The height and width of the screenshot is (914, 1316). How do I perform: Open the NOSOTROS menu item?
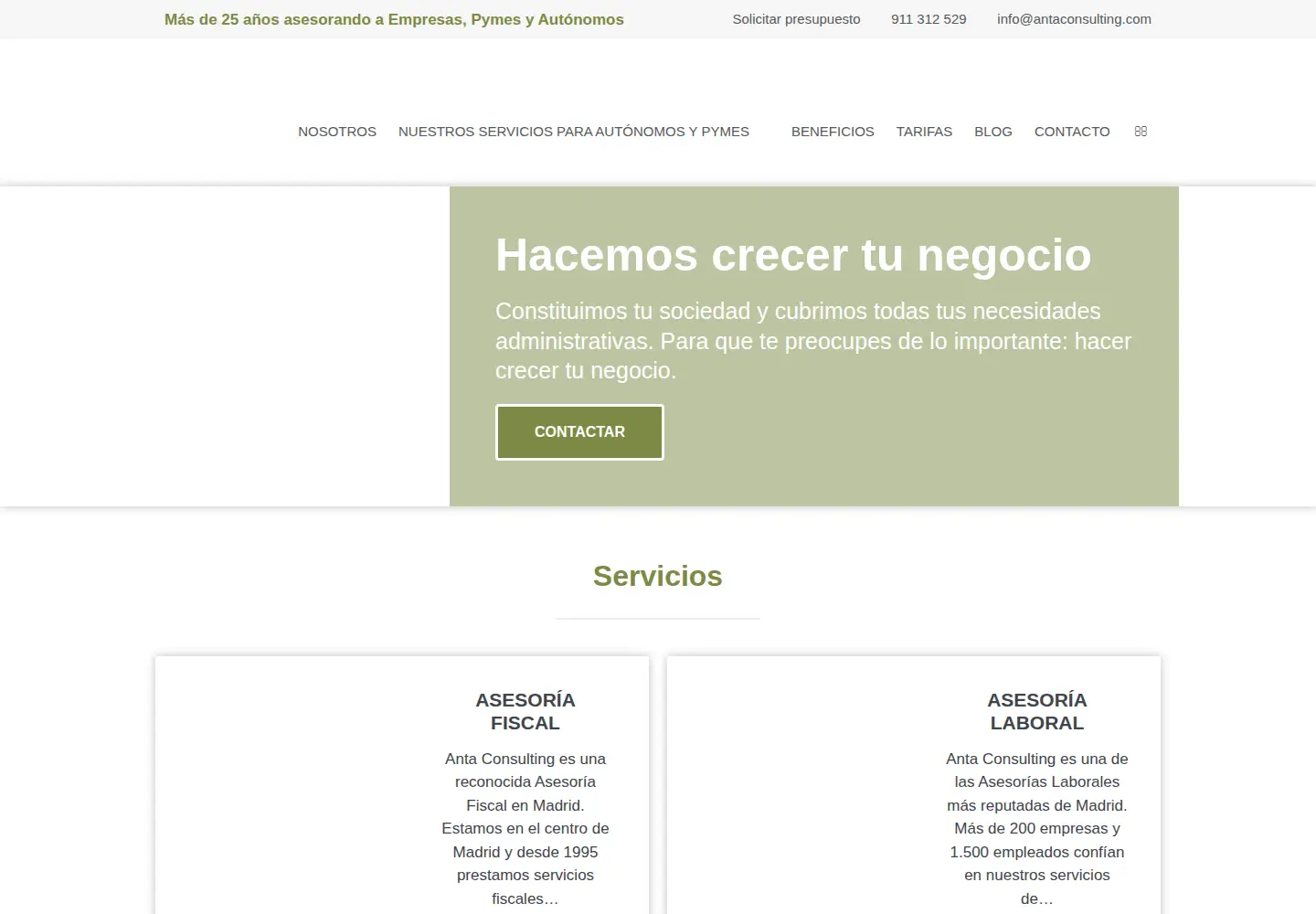[337, 132]
